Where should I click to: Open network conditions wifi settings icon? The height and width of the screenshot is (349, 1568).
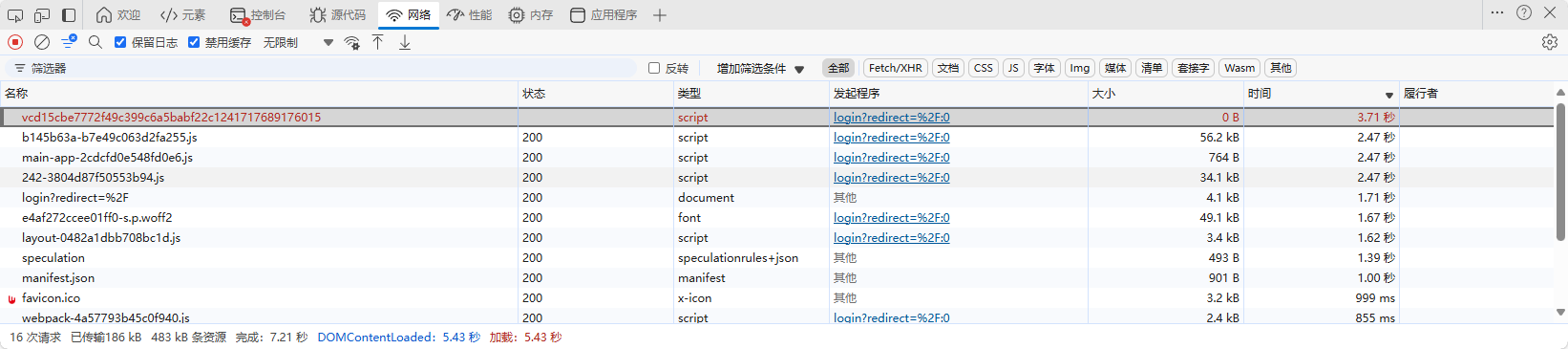(352, 42)
